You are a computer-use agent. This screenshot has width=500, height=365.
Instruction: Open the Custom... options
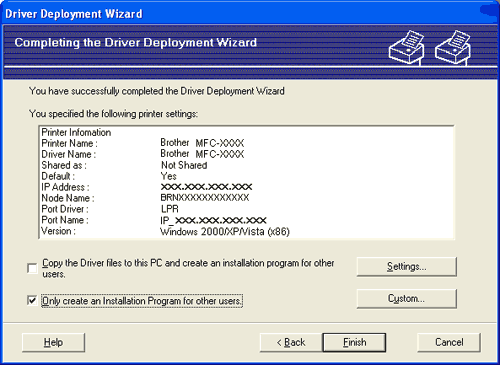pos(406,299)
